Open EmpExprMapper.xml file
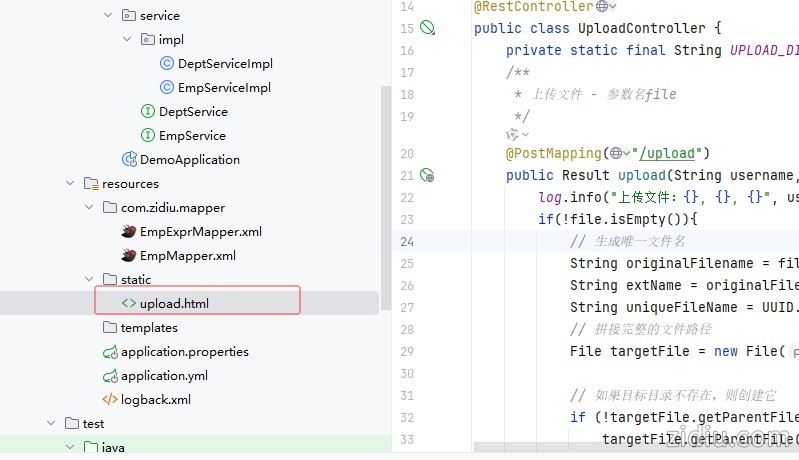The height and width of the screenshot is (460, 799). [200, 231]
